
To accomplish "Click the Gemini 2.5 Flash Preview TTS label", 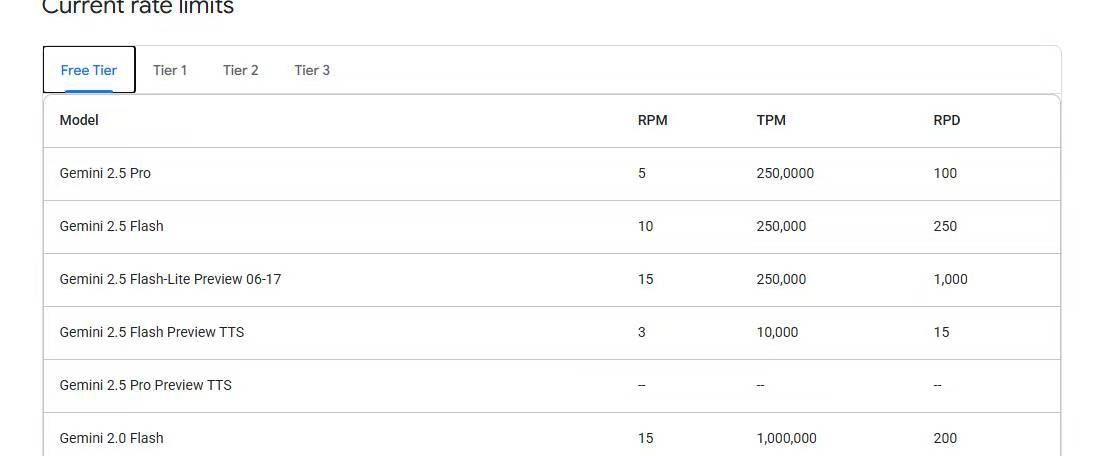I will pyautogui.click(x=152, y=332).
